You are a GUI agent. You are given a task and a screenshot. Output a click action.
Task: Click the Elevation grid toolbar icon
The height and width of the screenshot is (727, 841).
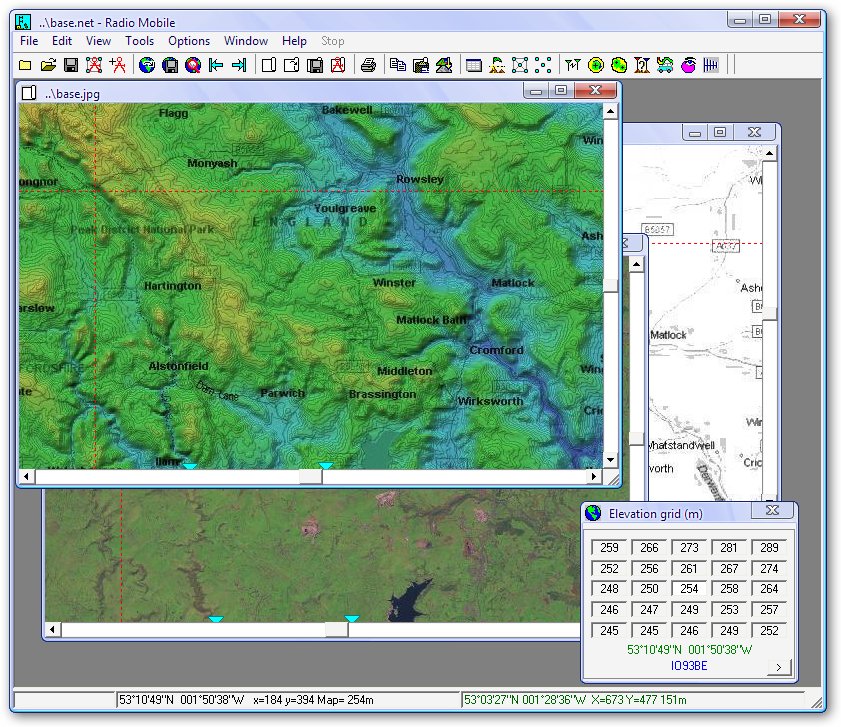tap(474, 66)
